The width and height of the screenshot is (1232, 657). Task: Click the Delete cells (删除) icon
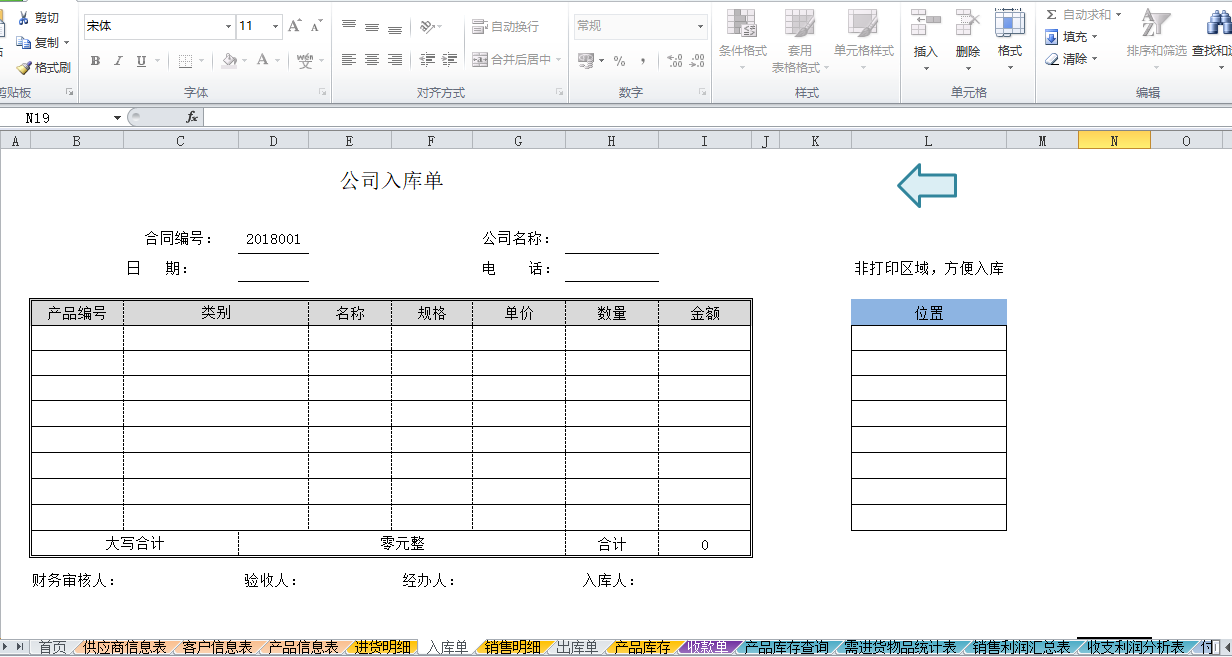[x=968, y=24]
